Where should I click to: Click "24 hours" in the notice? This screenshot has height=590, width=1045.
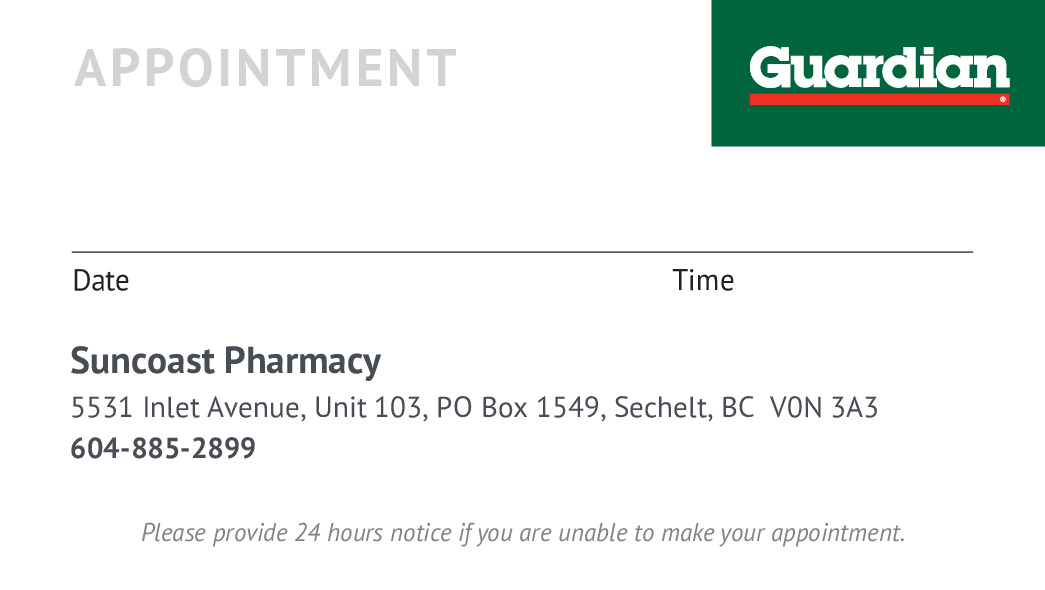[337, 533]
